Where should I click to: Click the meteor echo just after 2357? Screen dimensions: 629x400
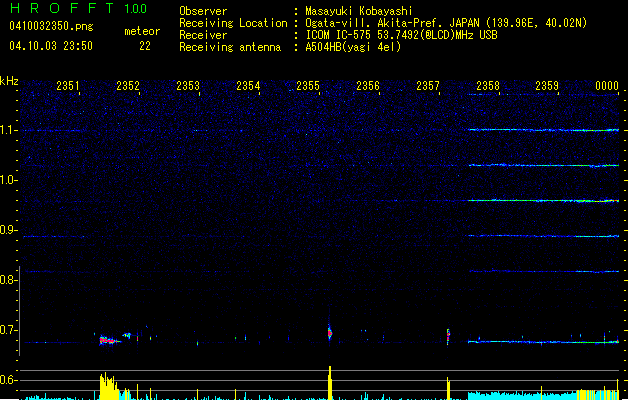click(448, 336)
